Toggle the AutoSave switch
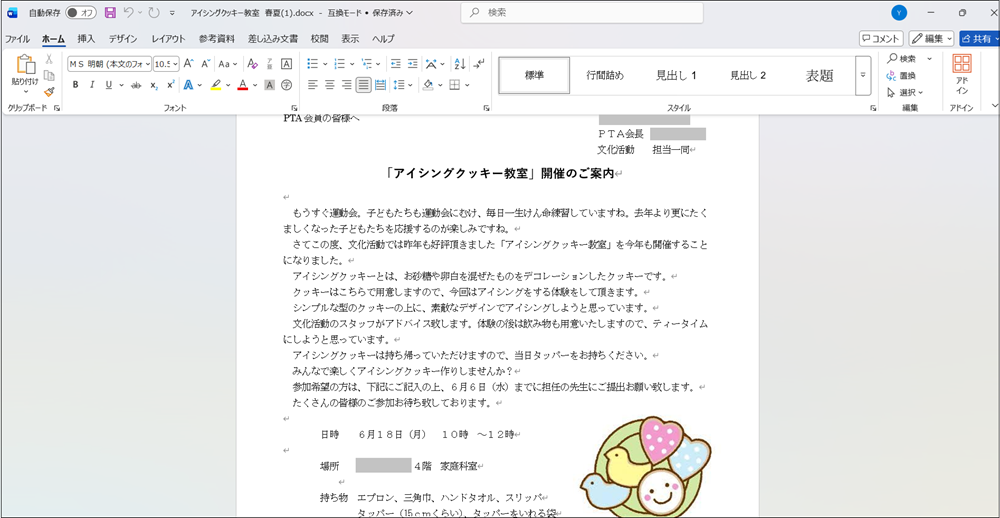Screen dimensions: 1000x518 [x=81, y=12]
